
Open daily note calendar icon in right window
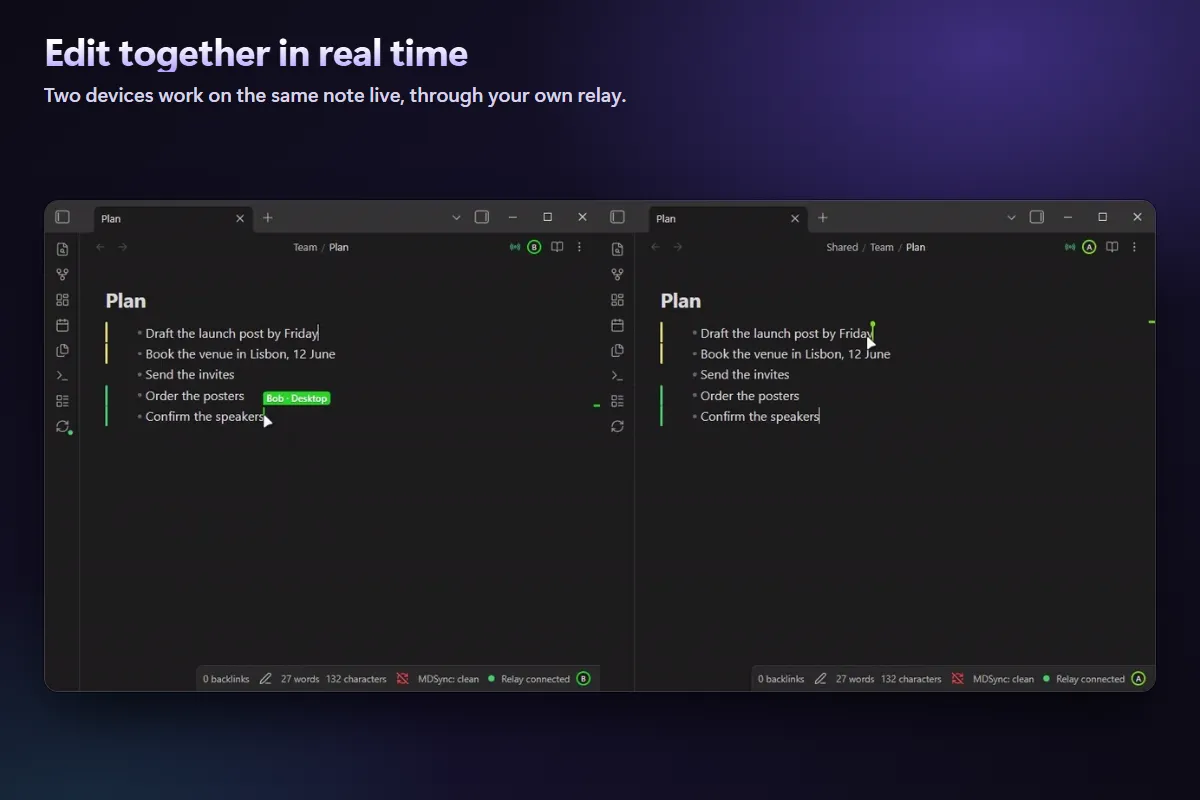pos(617,325)
